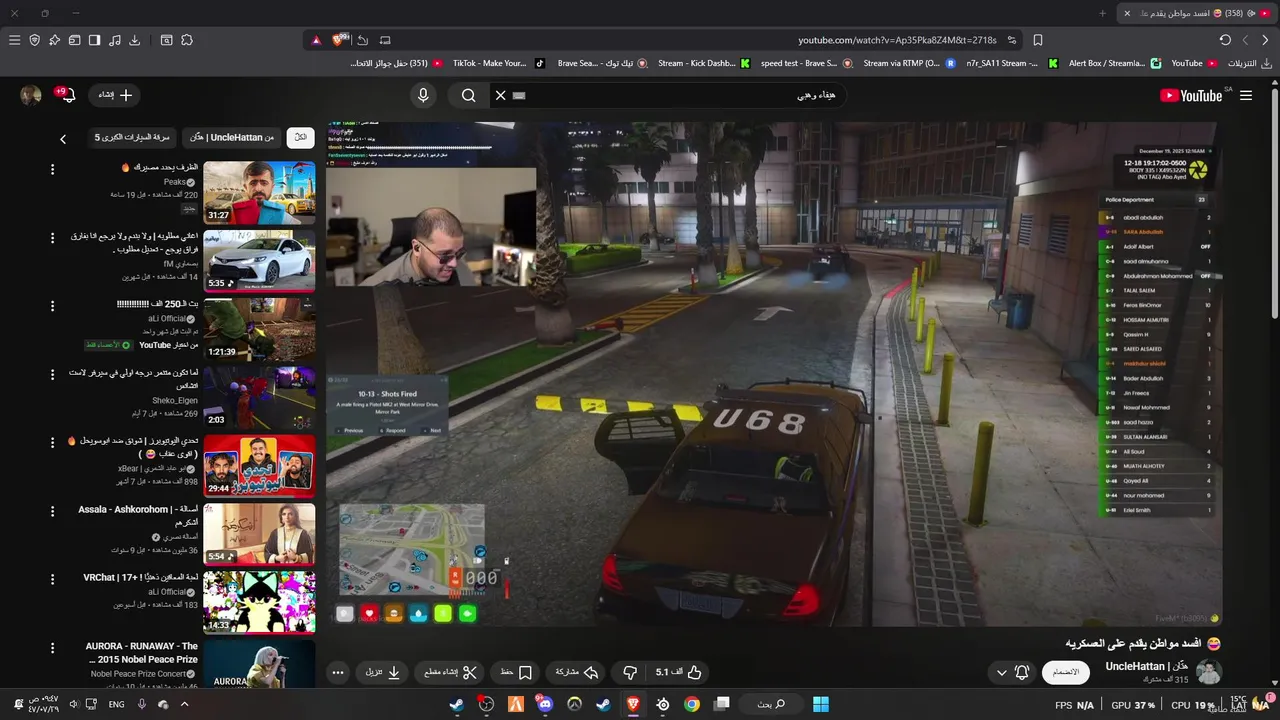This screenshot has width=1280, height=720.
Task: Dislike the video
Action: pos(629,672)
